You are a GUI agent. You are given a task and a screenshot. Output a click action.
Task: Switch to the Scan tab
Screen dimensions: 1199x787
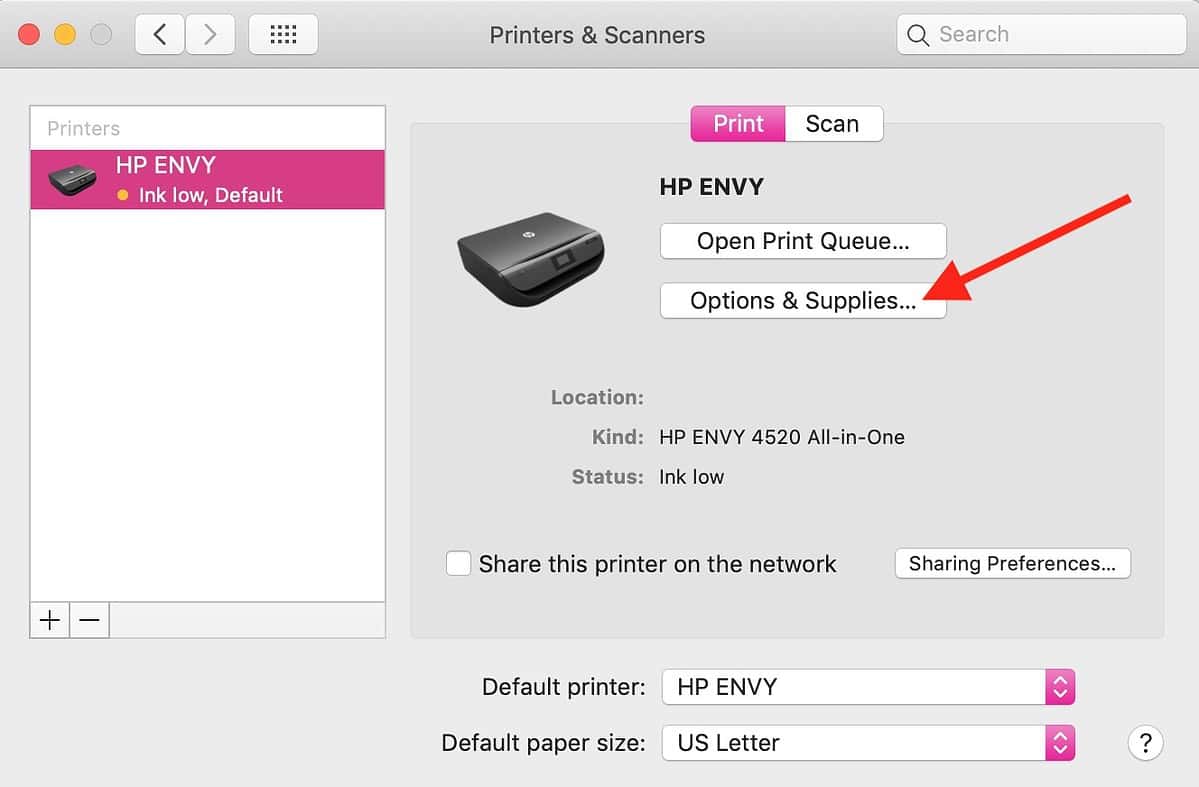click(832, 123)
